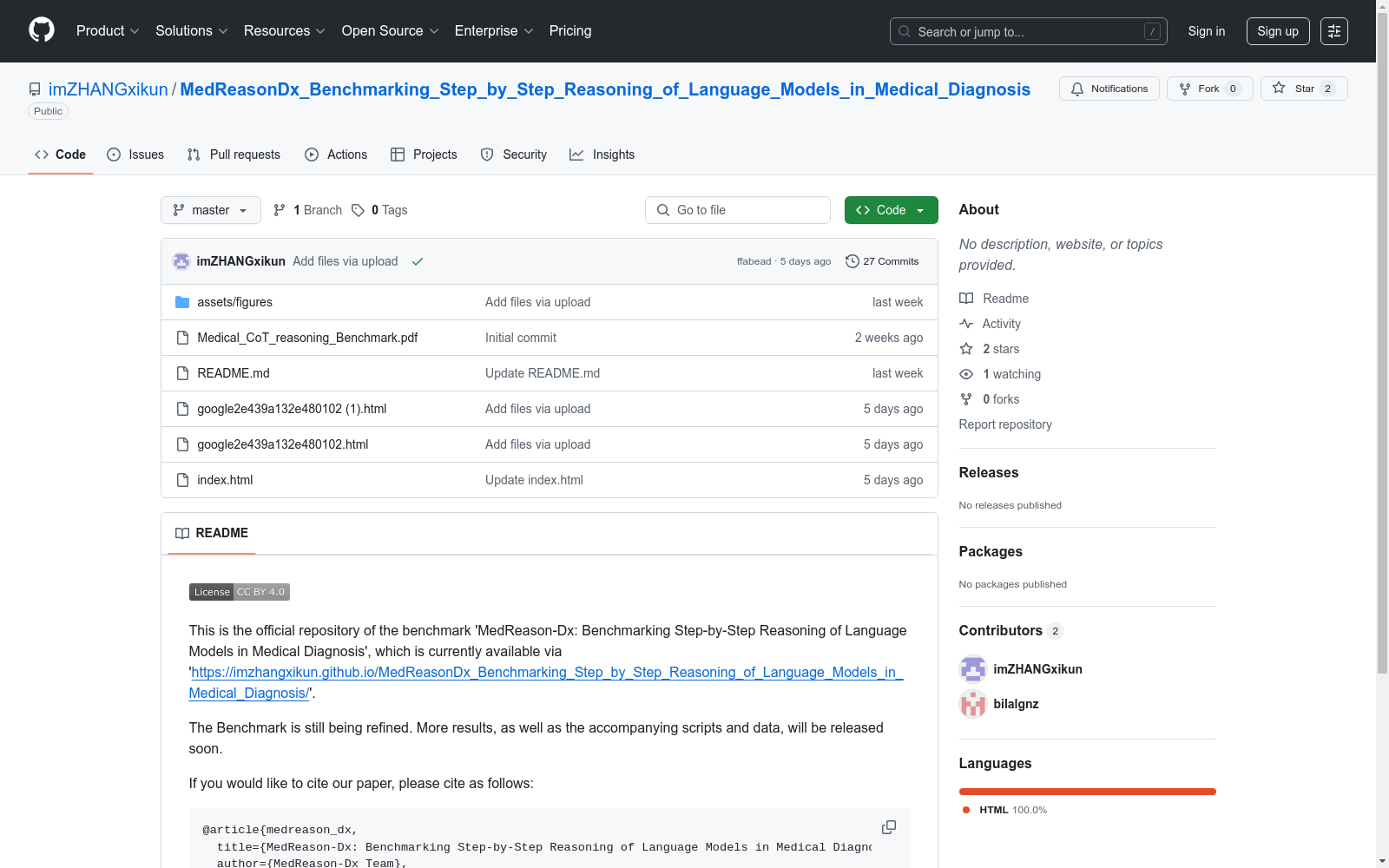1389x868 pixels.
Task: Expand the Enterprise menu
Action: 494,30
